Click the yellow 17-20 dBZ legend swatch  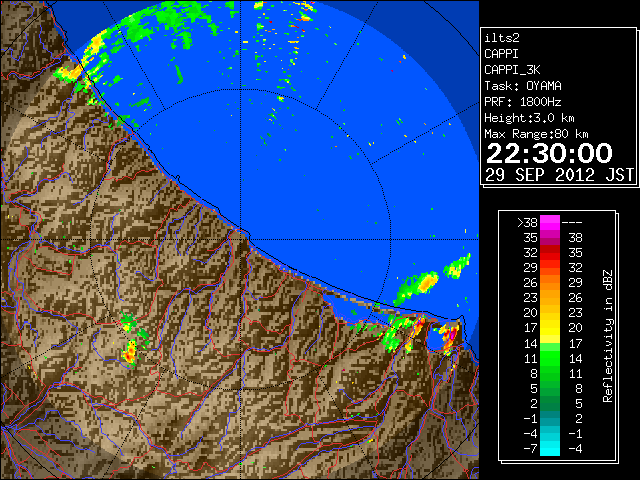coord(550,328)
